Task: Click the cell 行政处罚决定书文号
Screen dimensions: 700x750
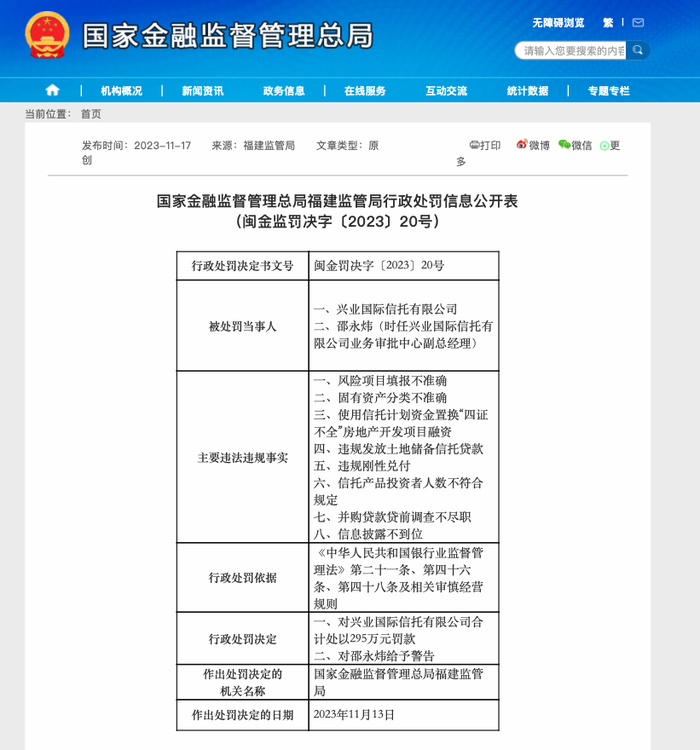Action: (243, 265)
